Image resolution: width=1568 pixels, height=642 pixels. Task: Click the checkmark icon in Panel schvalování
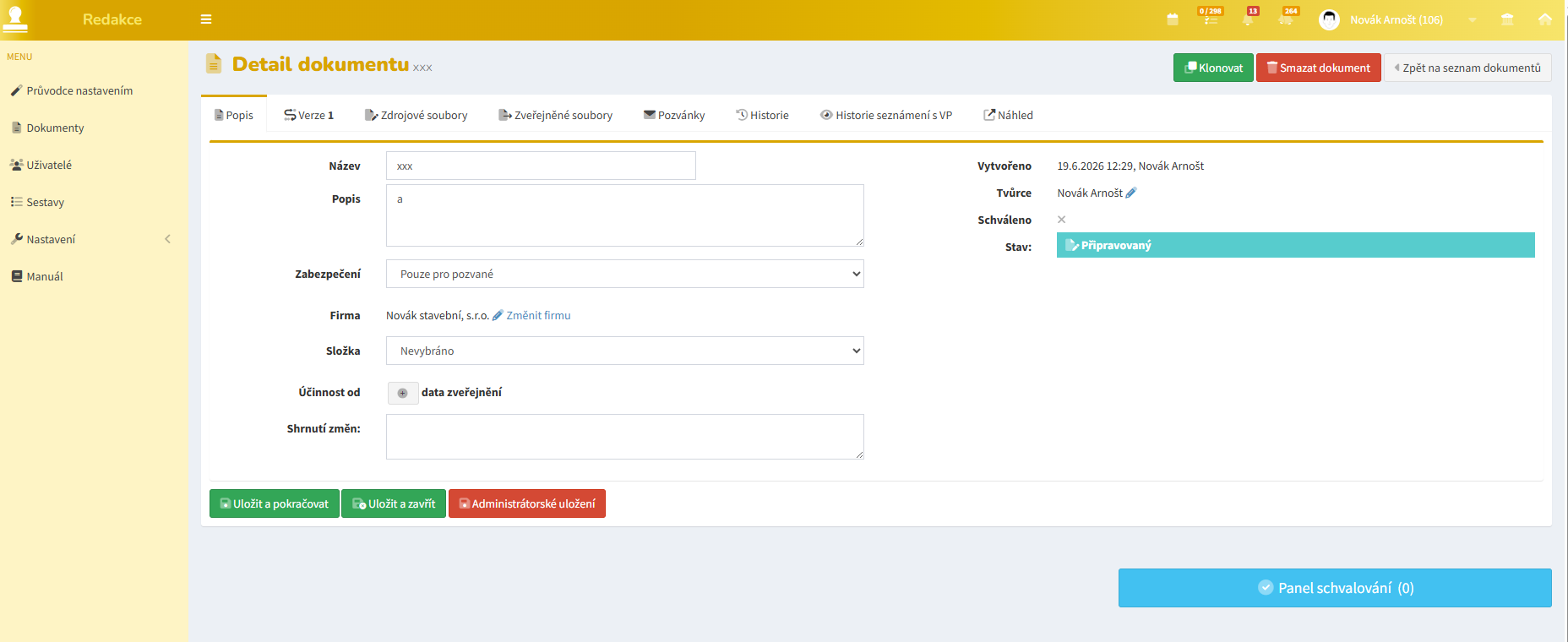[1266, 587]
